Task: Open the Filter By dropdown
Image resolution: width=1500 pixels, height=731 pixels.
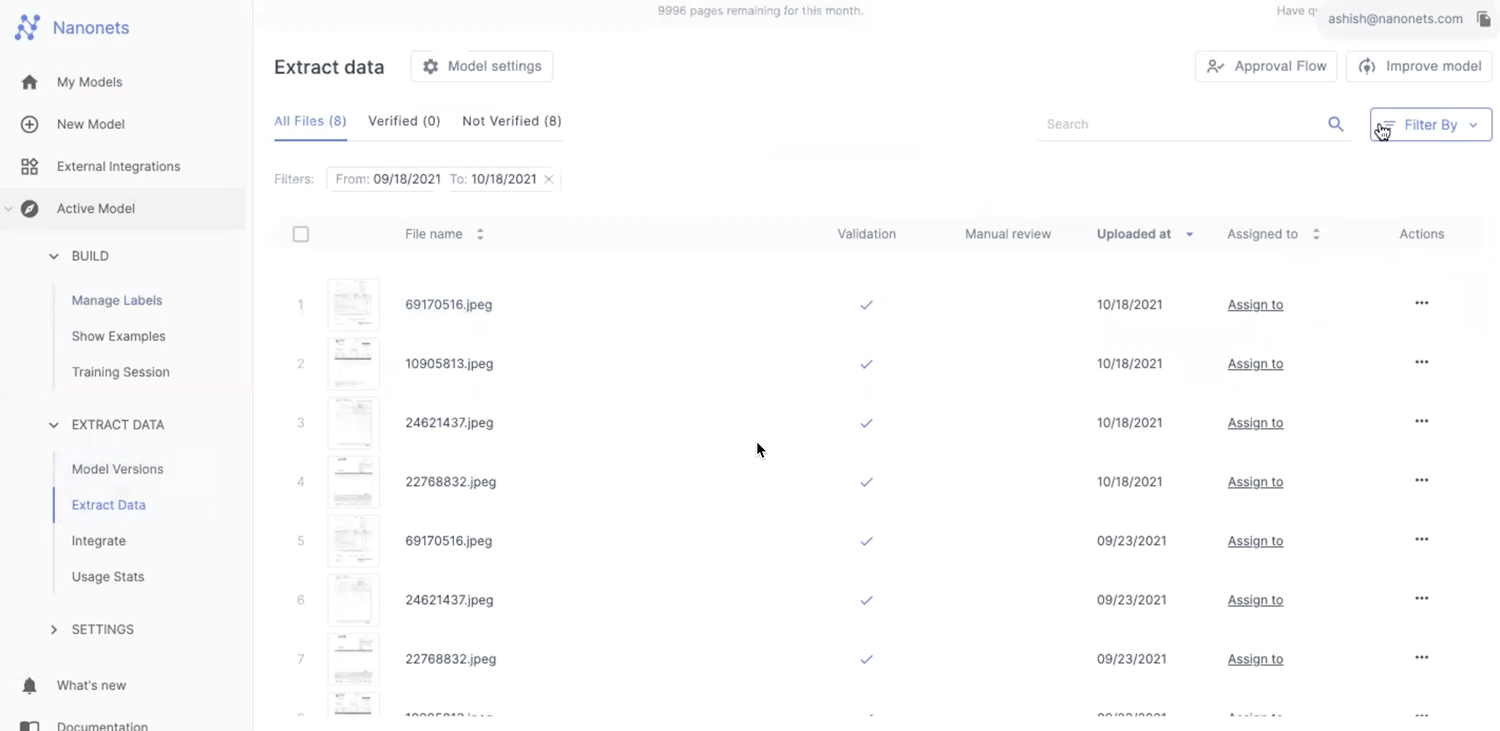Action: (1430, 125)
